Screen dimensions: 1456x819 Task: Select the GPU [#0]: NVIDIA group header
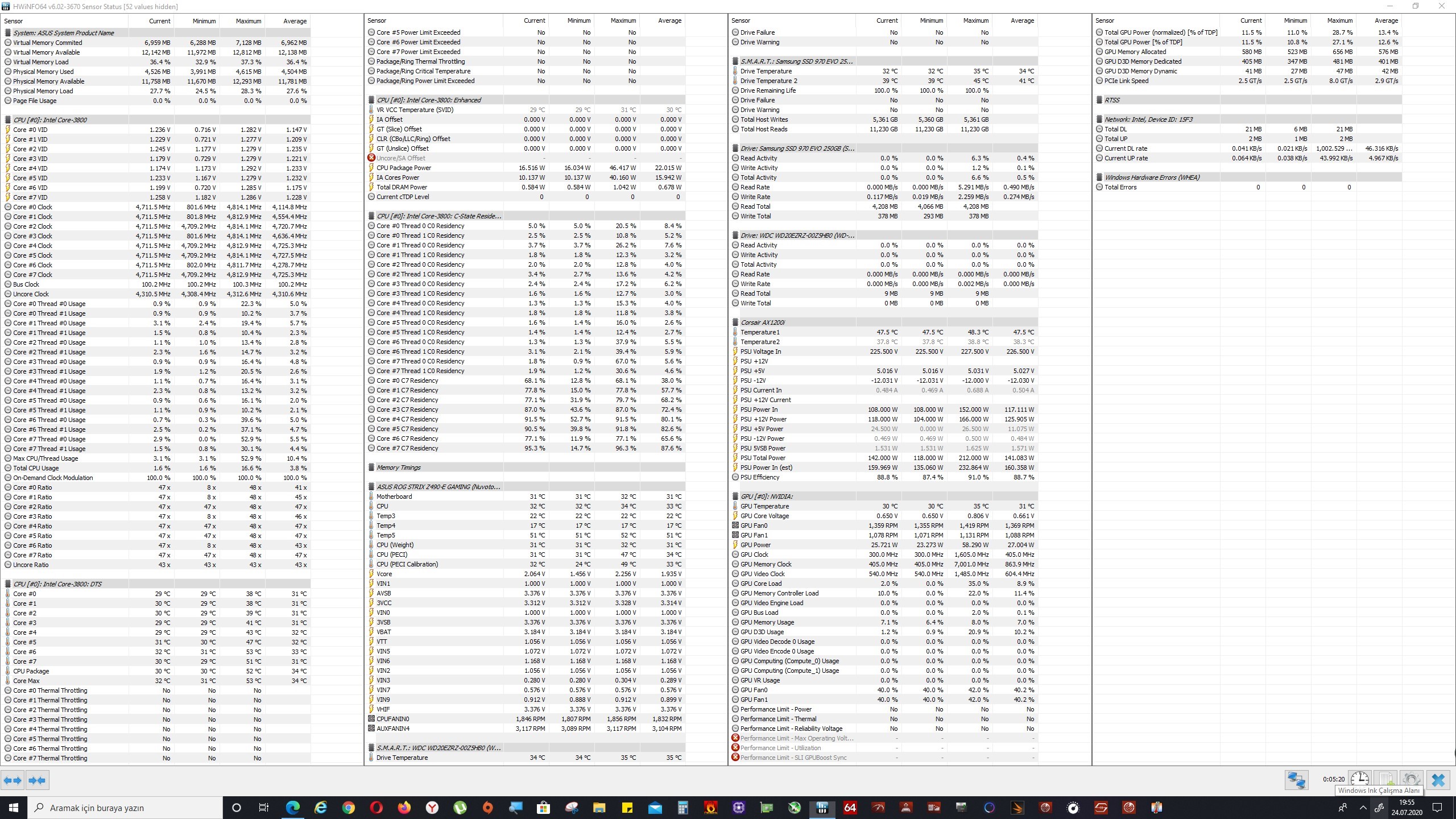pyautogui.click(x=884, y=497)
